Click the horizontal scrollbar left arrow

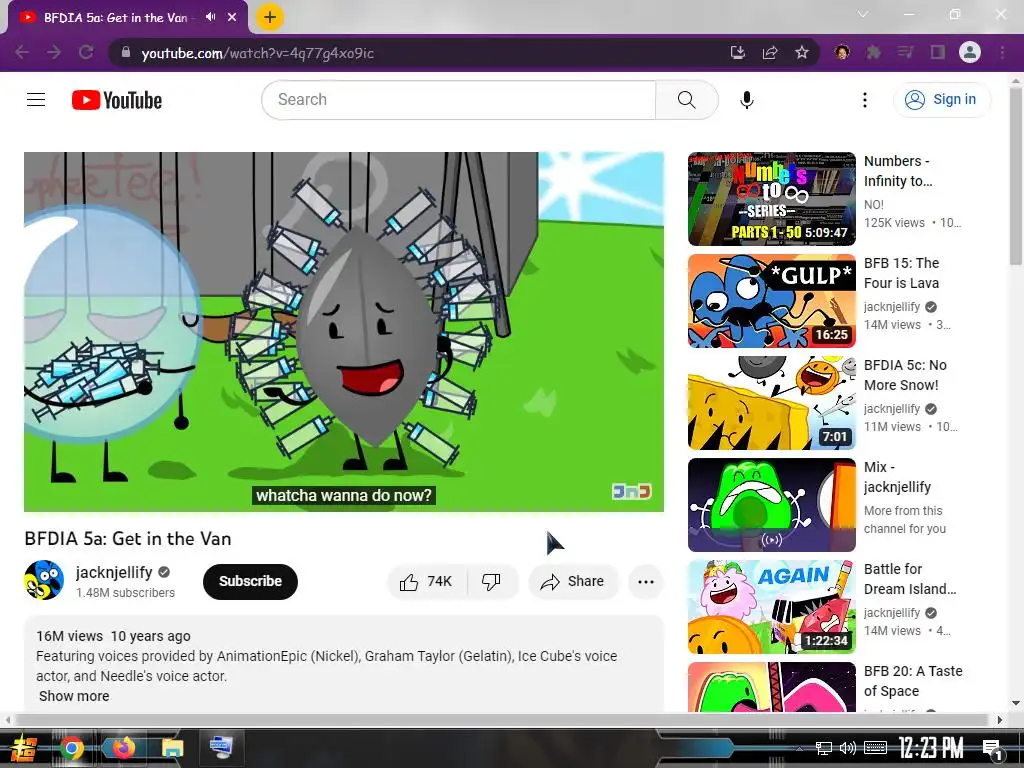(7, 720)
